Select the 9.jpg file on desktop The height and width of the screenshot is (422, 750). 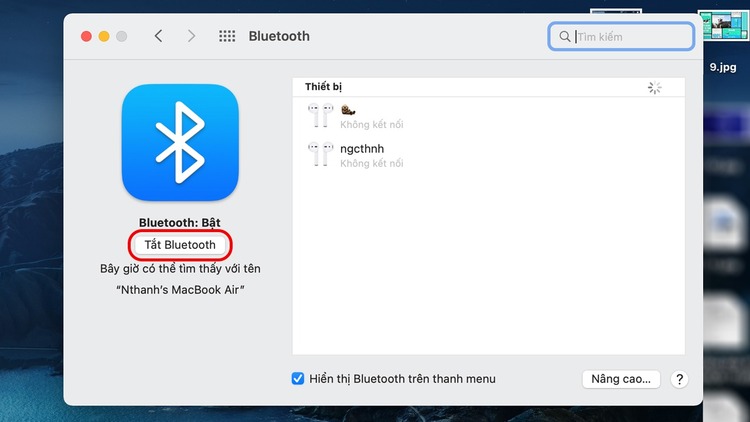723,26
